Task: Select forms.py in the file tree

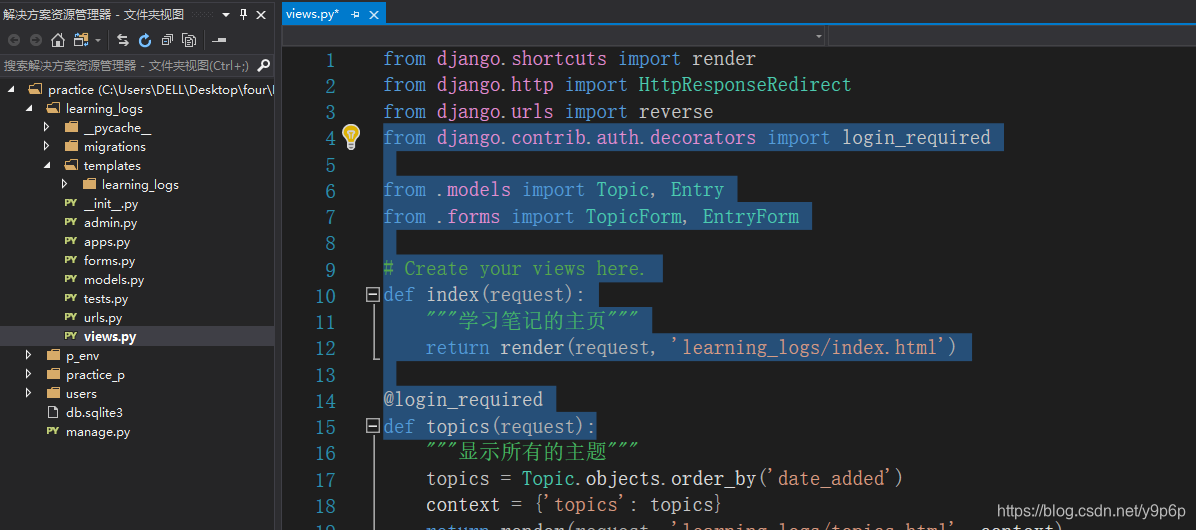Action: (x=109, y=261)
